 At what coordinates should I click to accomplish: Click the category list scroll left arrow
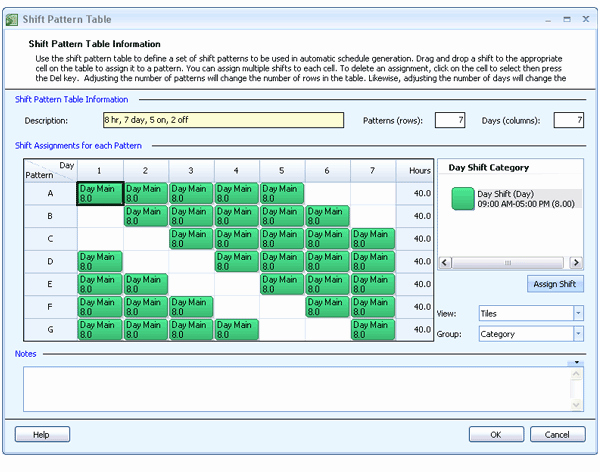[444, 263]
